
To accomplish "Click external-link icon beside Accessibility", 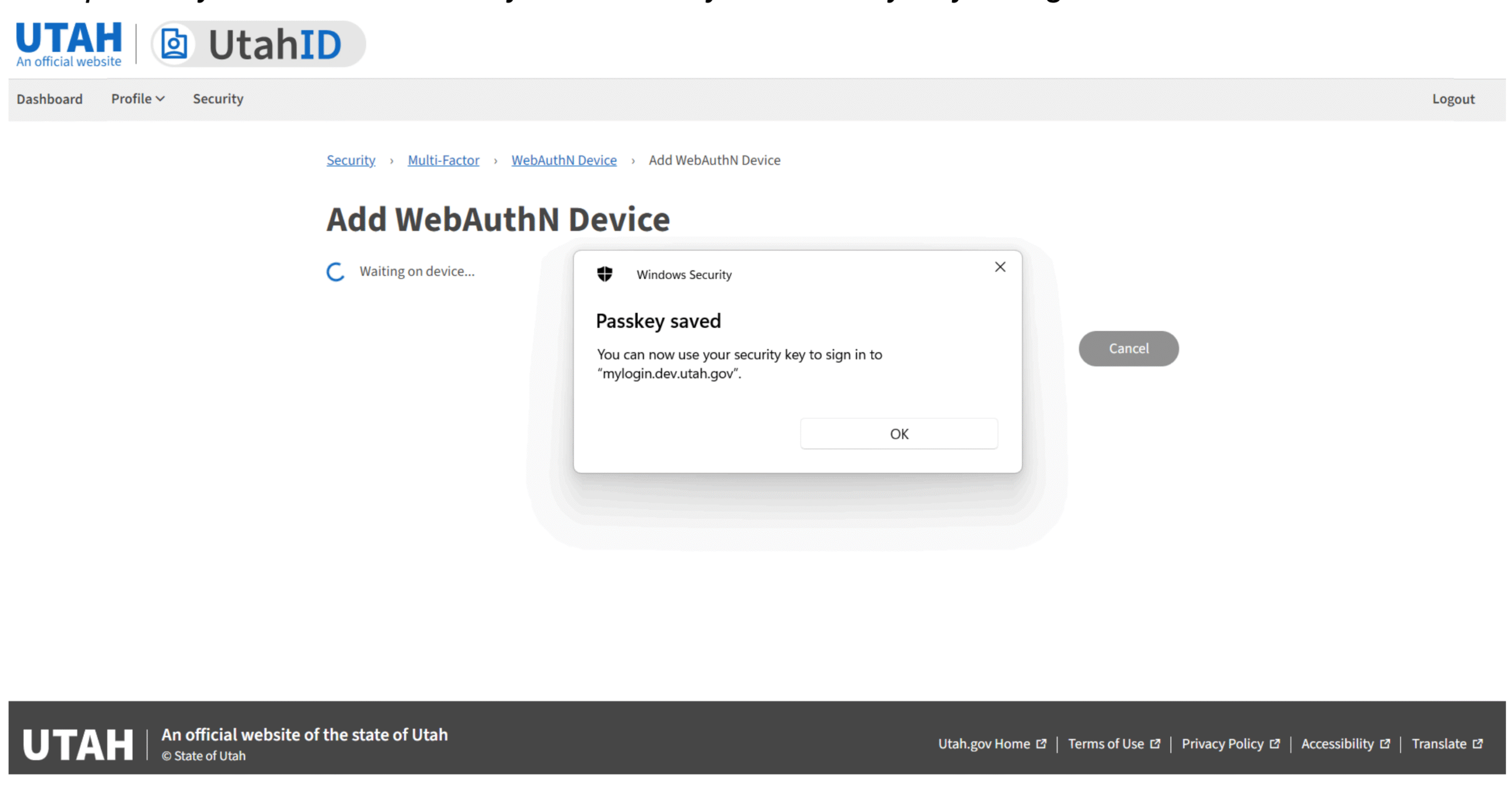I will (1384, 744).
